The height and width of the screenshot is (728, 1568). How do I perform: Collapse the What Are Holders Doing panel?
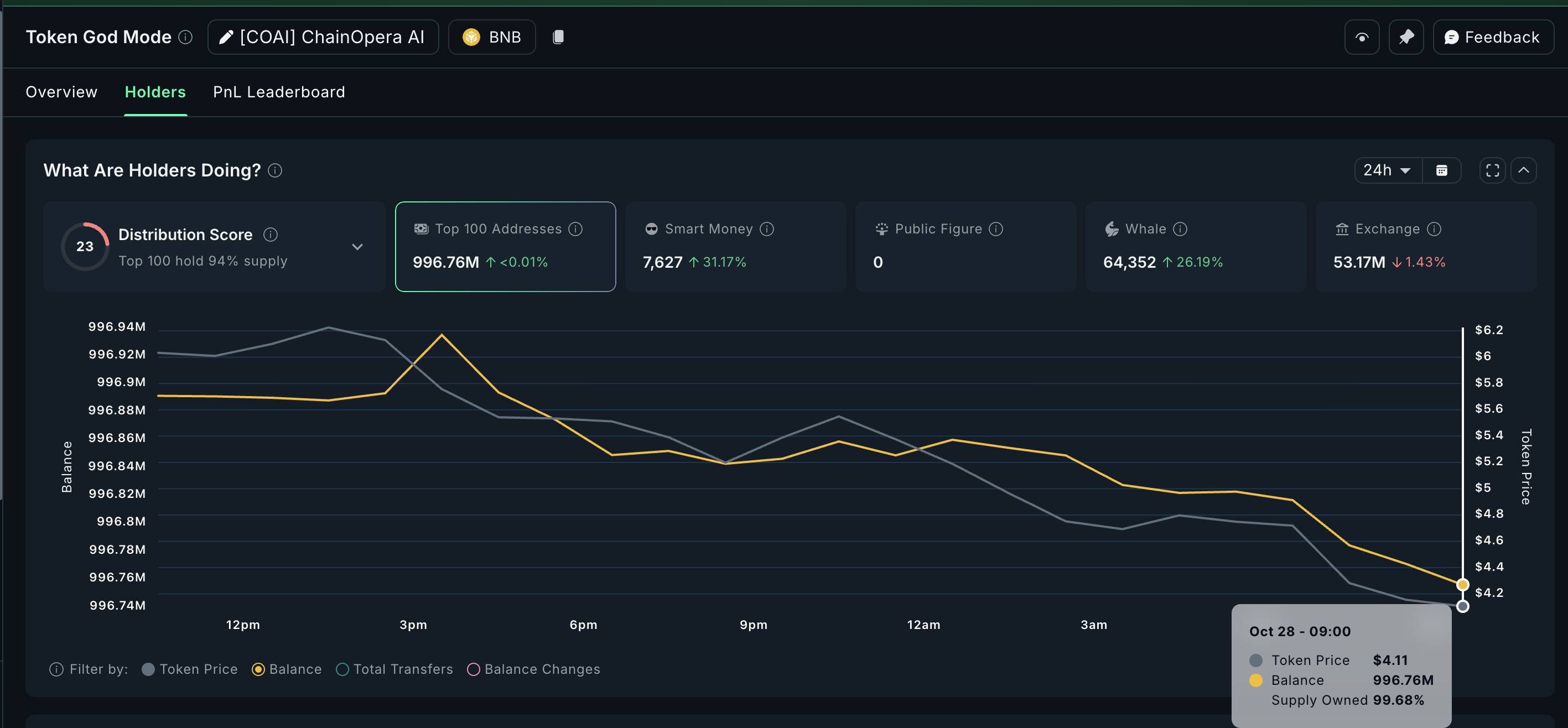(x=1523, y=170)
